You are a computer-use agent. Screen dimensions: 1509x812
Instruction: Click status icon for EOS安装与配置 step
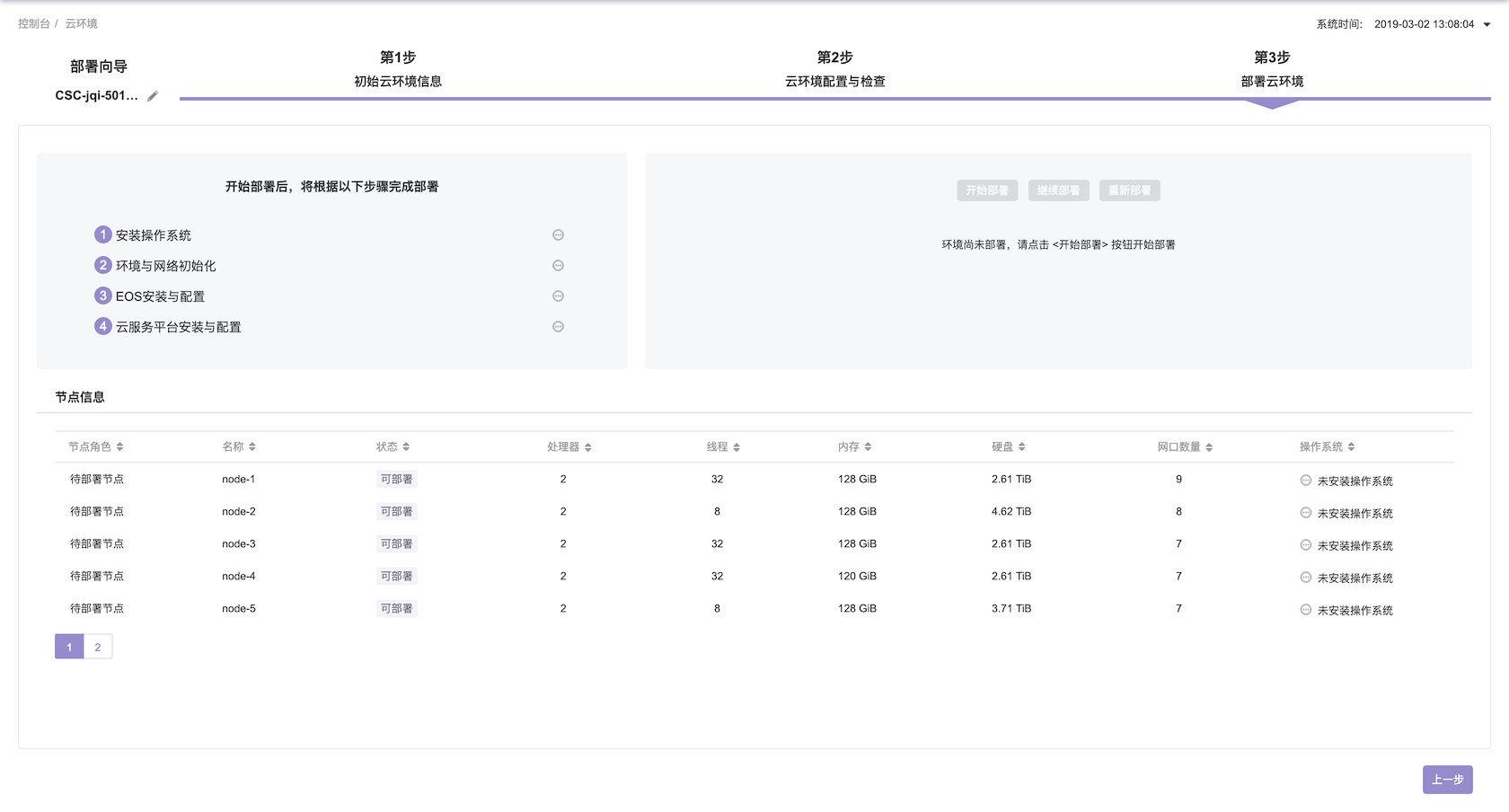(558, 296)
